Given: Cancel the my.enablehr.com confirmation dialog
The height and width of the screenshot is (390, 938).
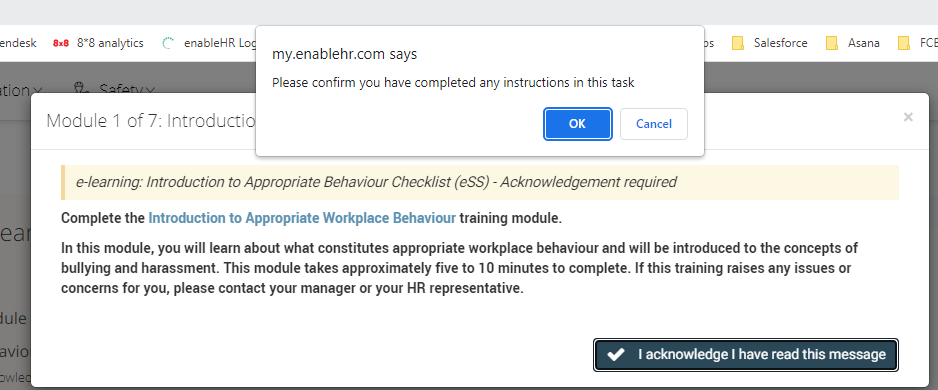Looking at the screenshot, I should pyautogui.click(x=653, y=124).
